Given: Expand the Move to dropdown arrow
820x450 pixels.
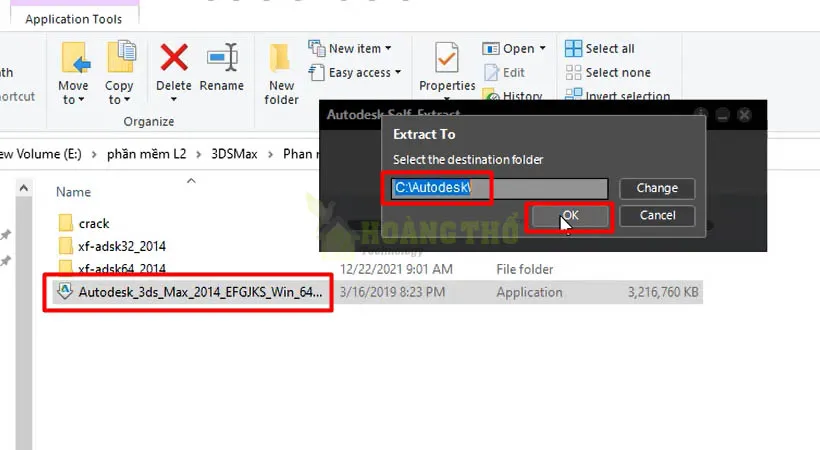Looking at the screenshot, I should pyautogui.click(x=81, y=100).
